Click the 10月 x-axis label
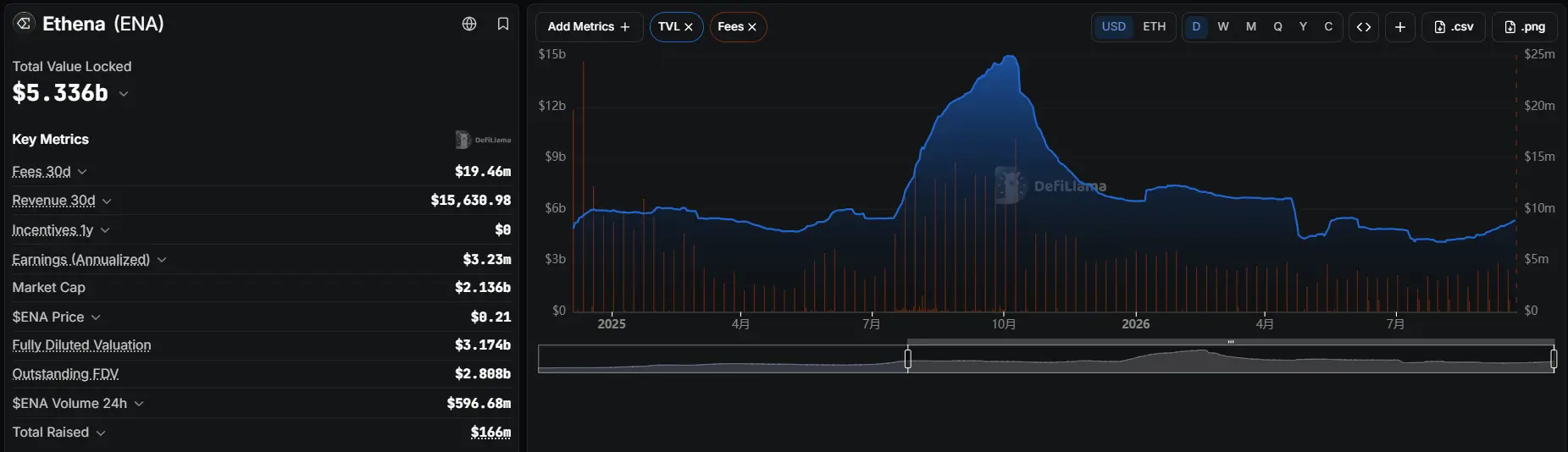The width and height of the screenshot is (1568, 452). click(x=1004, y=324)
